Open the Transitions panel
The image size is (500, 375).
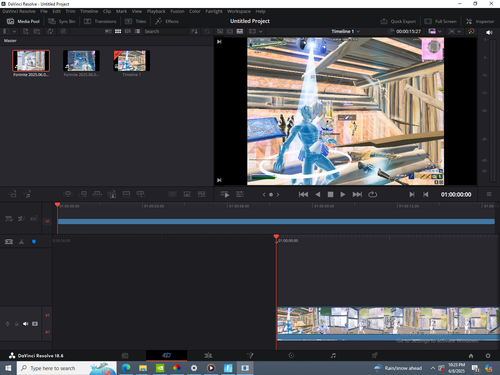coord(100,21)
